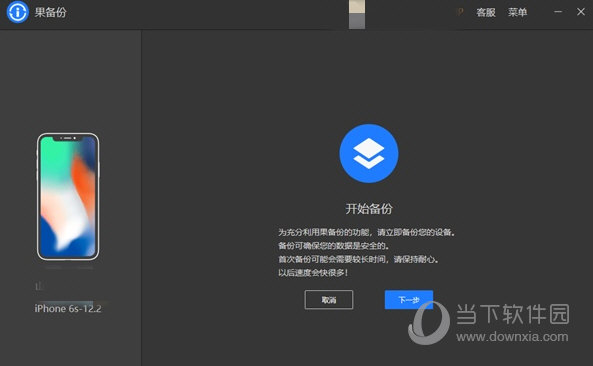Click the 果备份 title text
Image resolution: width=593 pixels, height=366 pixels.
tap(51, 12)
